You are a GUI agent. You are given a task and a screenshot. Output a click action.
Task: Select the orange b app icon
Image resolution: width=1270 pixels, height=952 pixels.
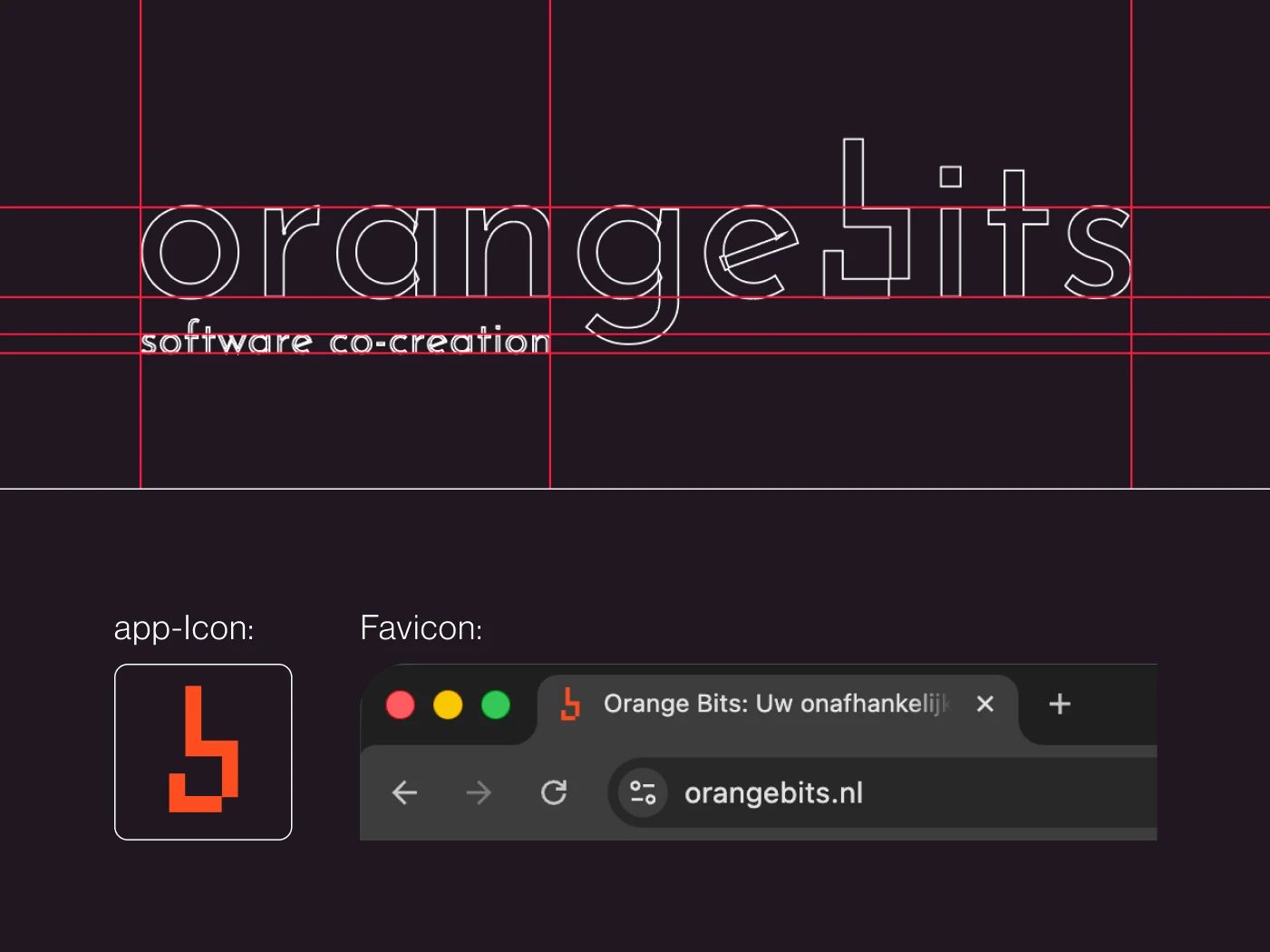(x=203, y=752)
